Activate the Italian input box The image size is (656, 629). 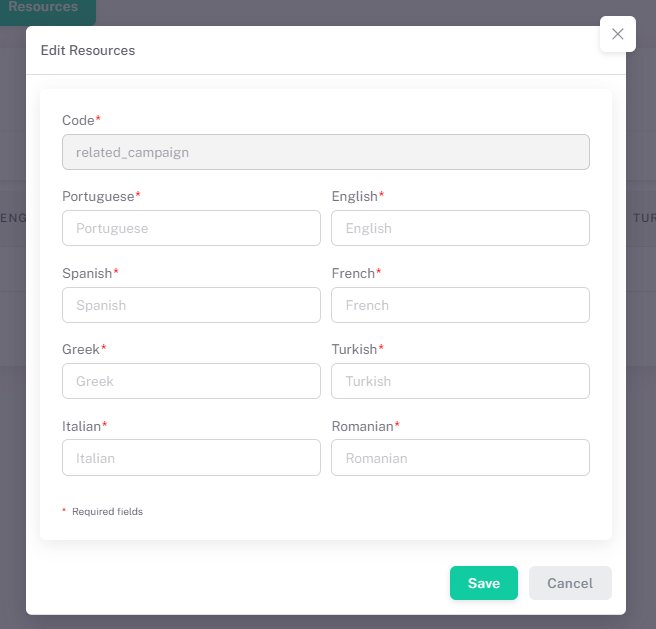191,458
